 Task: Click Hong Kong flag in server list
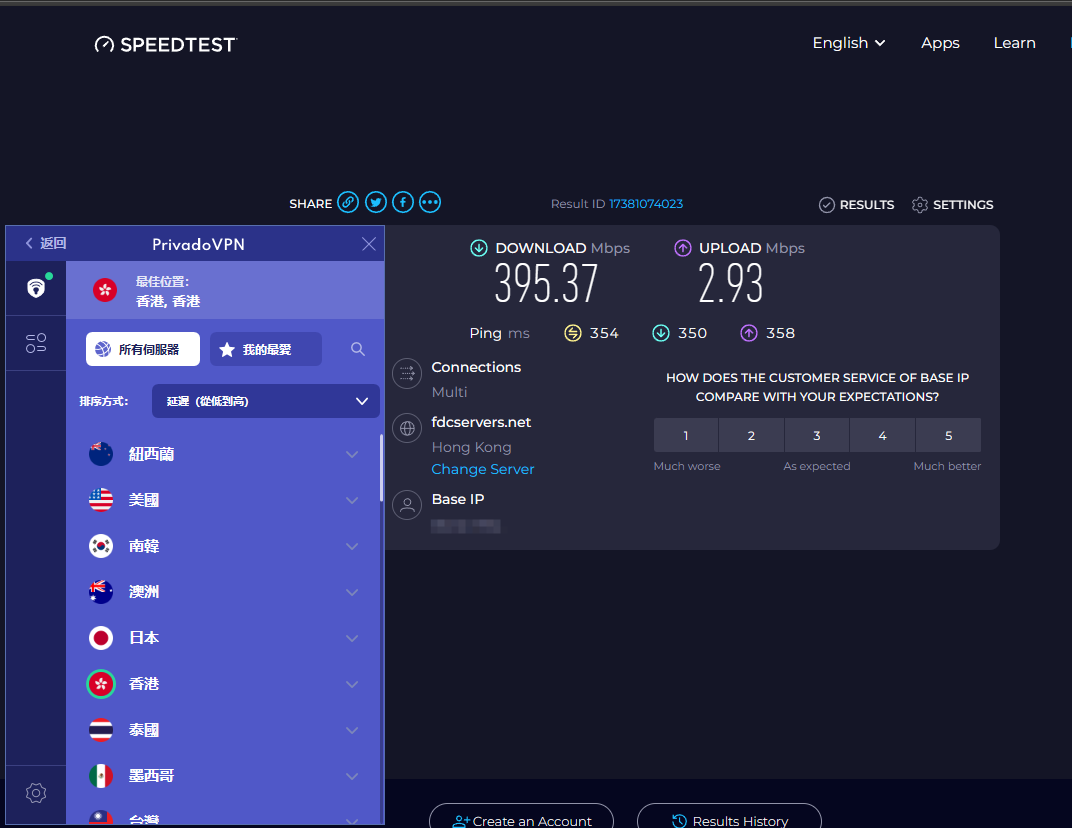click(101, 684)
